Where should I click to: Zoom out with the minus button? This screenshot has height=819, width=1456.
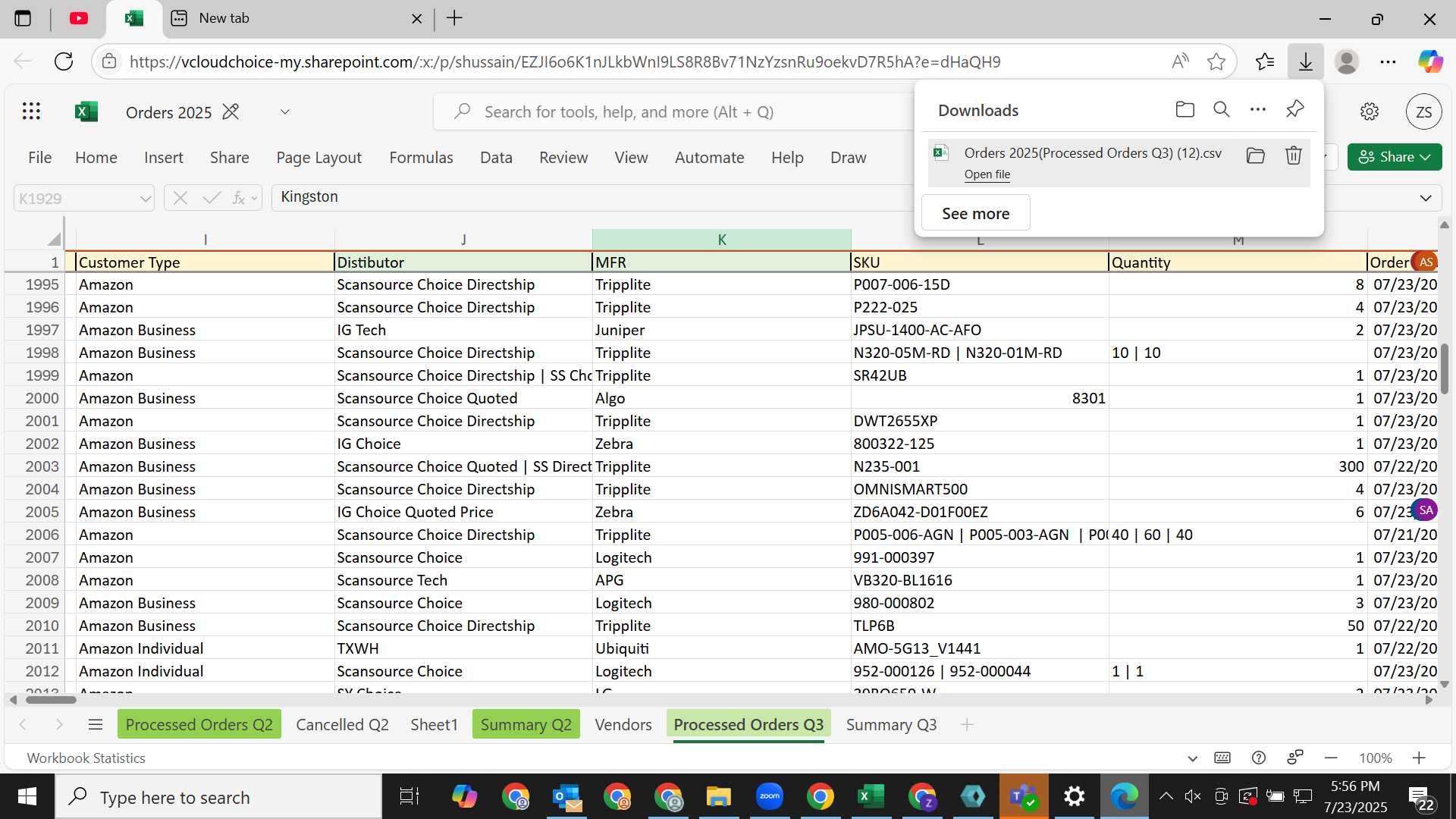coord(1331,758)
